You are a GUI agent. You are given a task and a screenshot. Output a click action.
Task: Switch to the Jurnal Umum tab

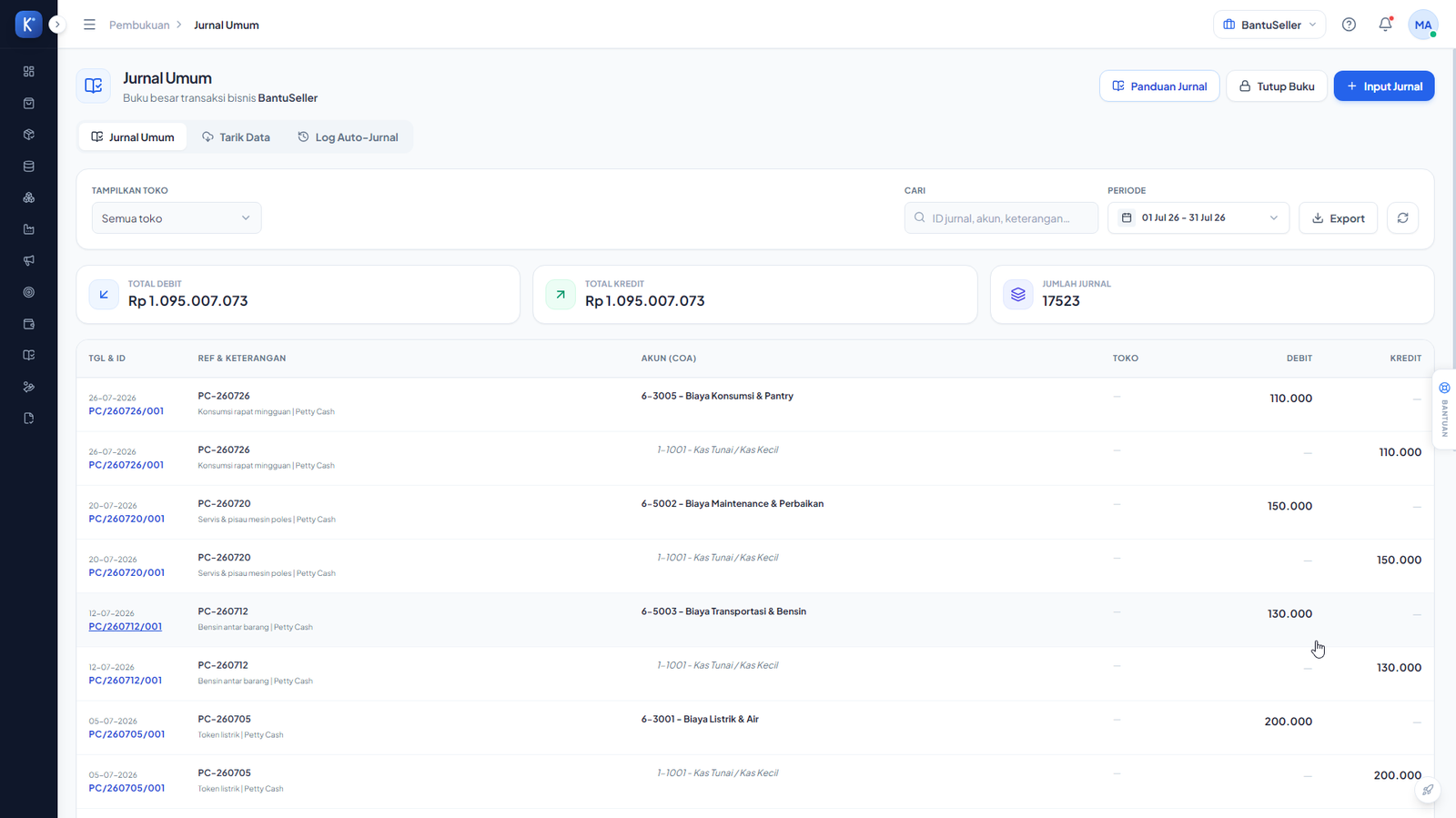coord(133,137)
